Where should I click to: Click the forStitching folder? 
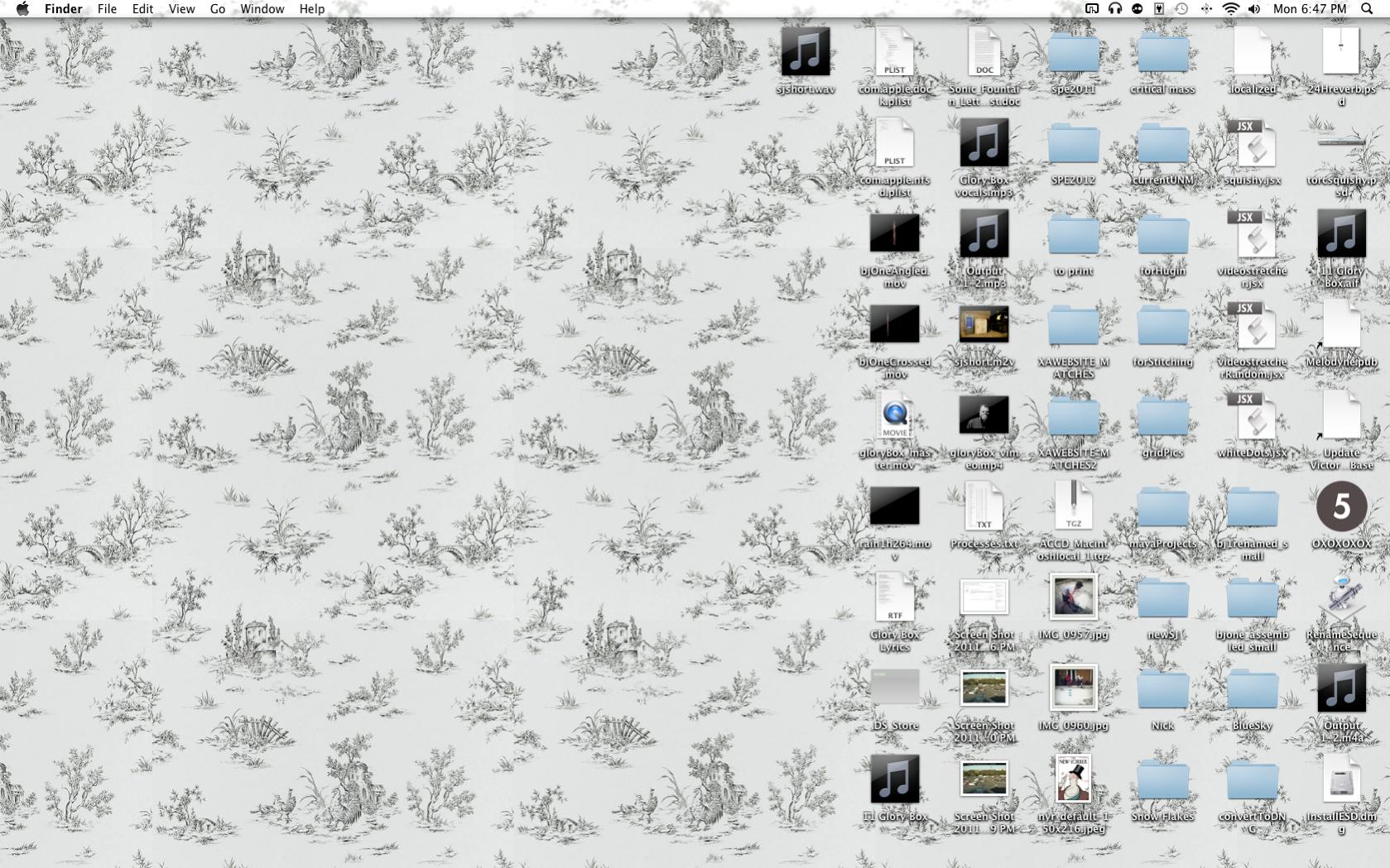coord(1163,327)
